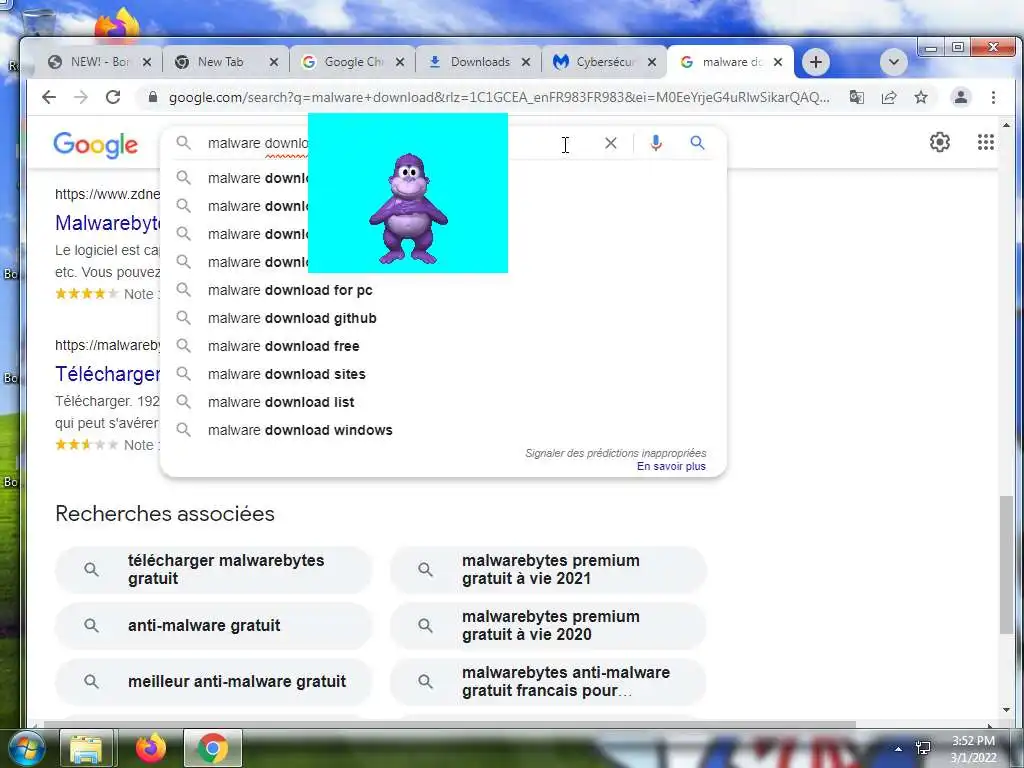Search meilleur anti-malware gratuit
The width and height of the screenshot is (1024, 768).
[x=214, y=682]
